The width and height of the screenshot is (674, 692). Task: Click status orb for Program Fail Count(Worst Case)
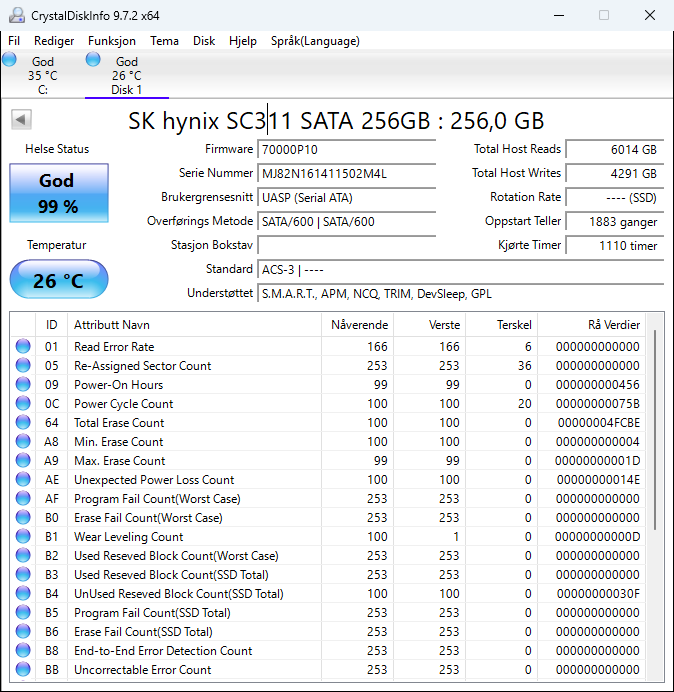(x=23, y=498)
